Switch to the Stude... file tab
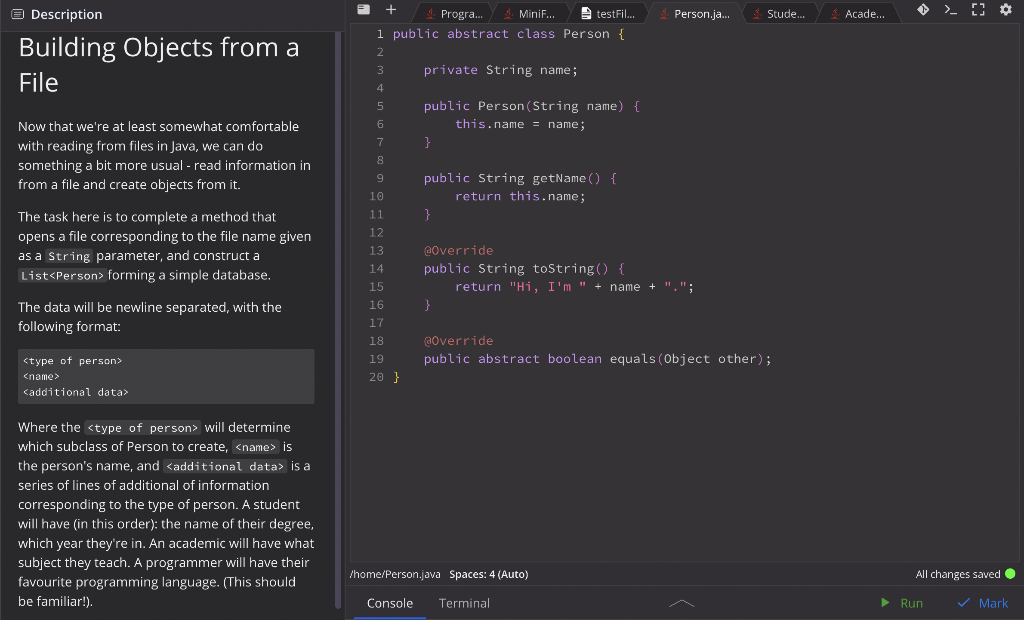This screenshot has width=1024, height=620. click(x=779, y=14)
